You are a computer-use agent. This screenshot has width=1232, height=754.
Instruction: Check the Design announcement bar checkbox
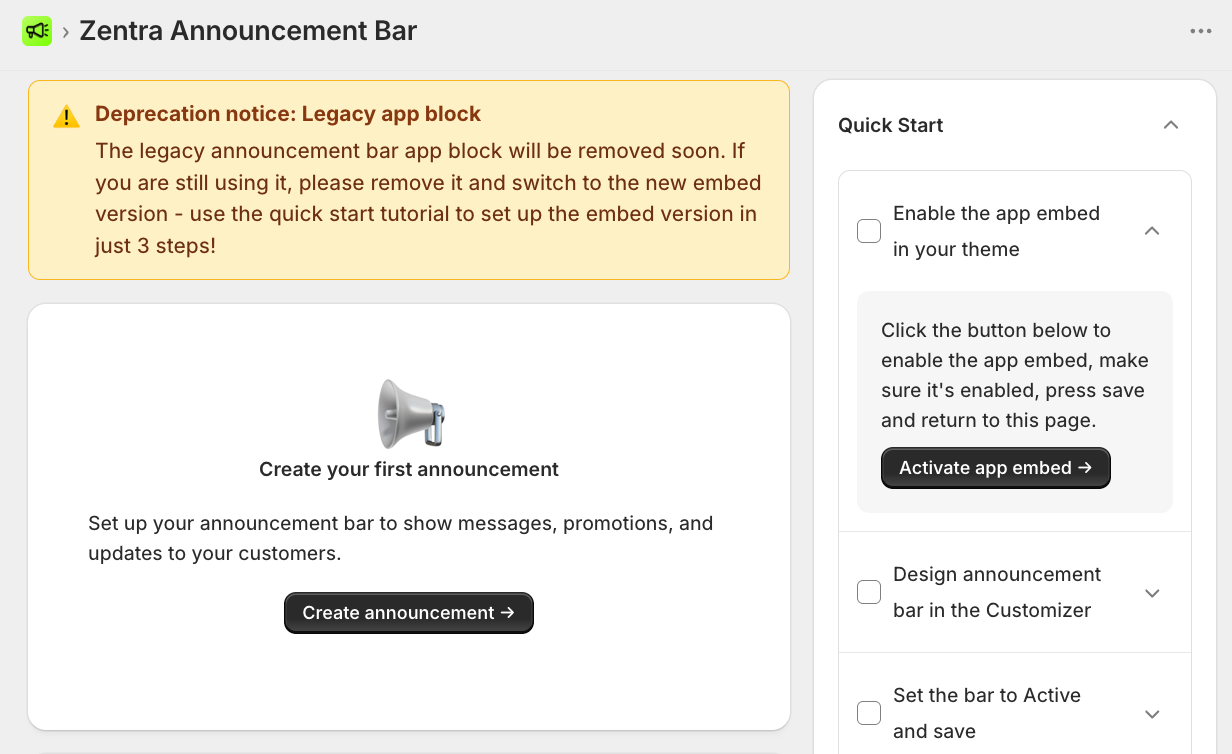(869, 592)
